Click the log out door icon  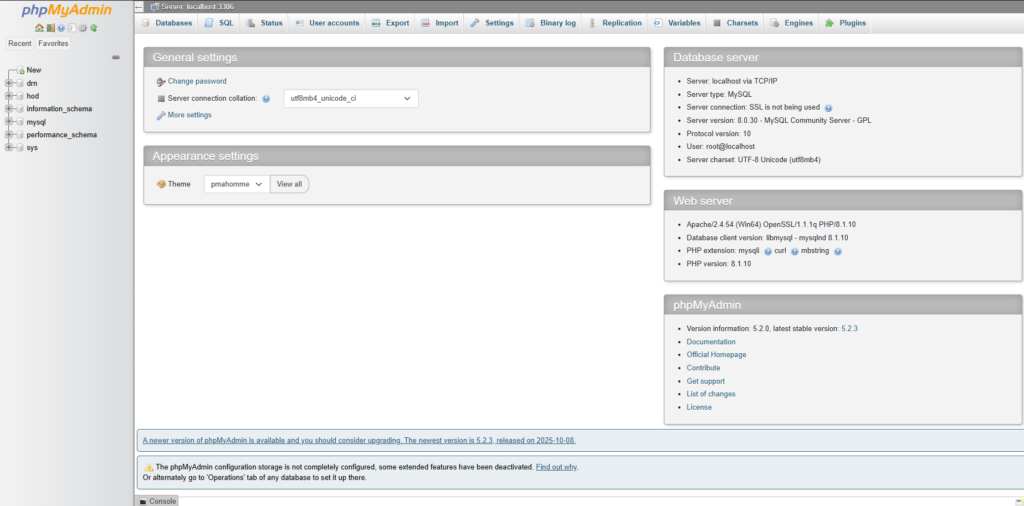pyautogui.click(x=50, y=28)
